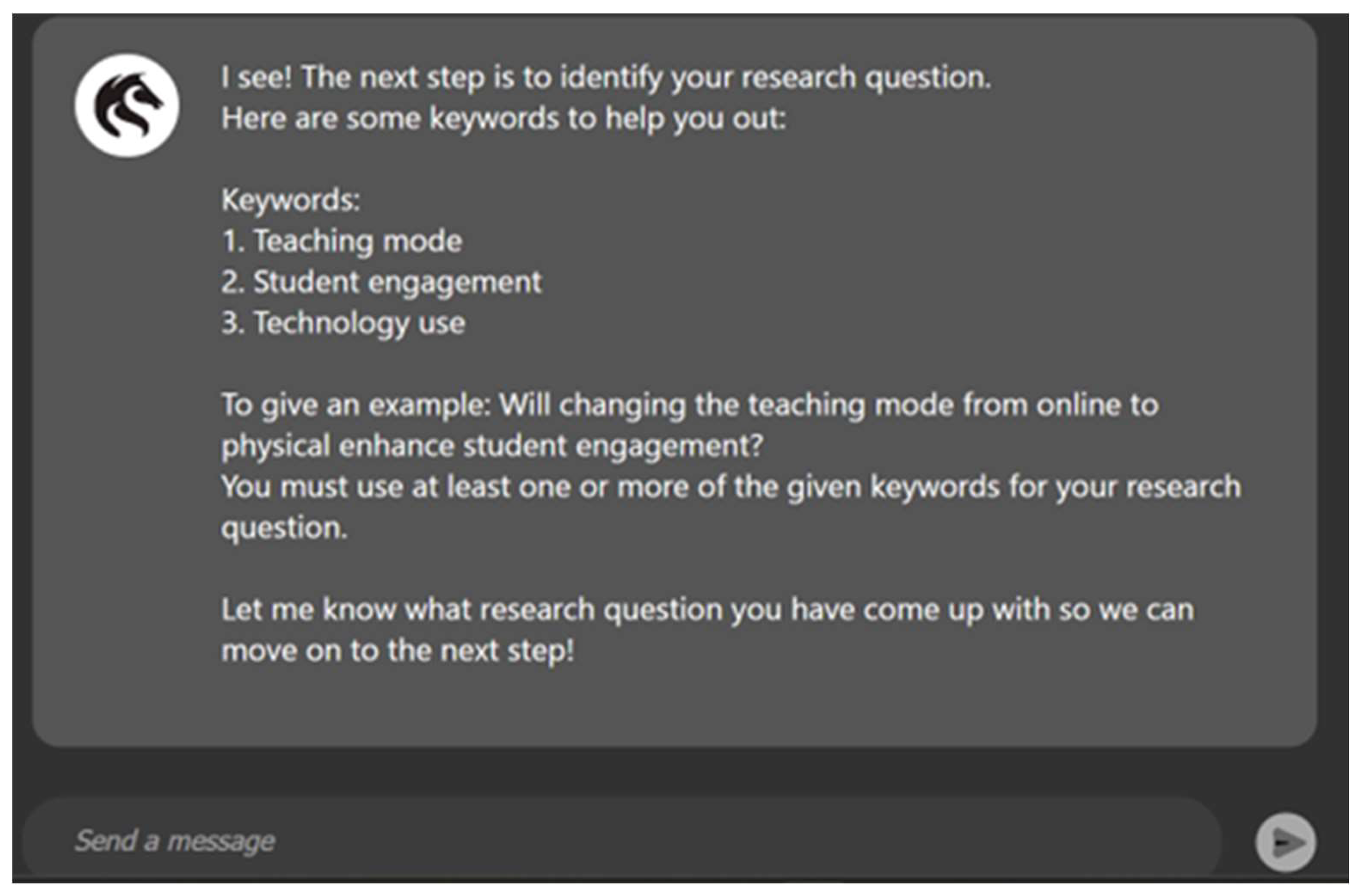
Task: Click the 'Keywords:' heading text
Action: (x=290, y=200)
